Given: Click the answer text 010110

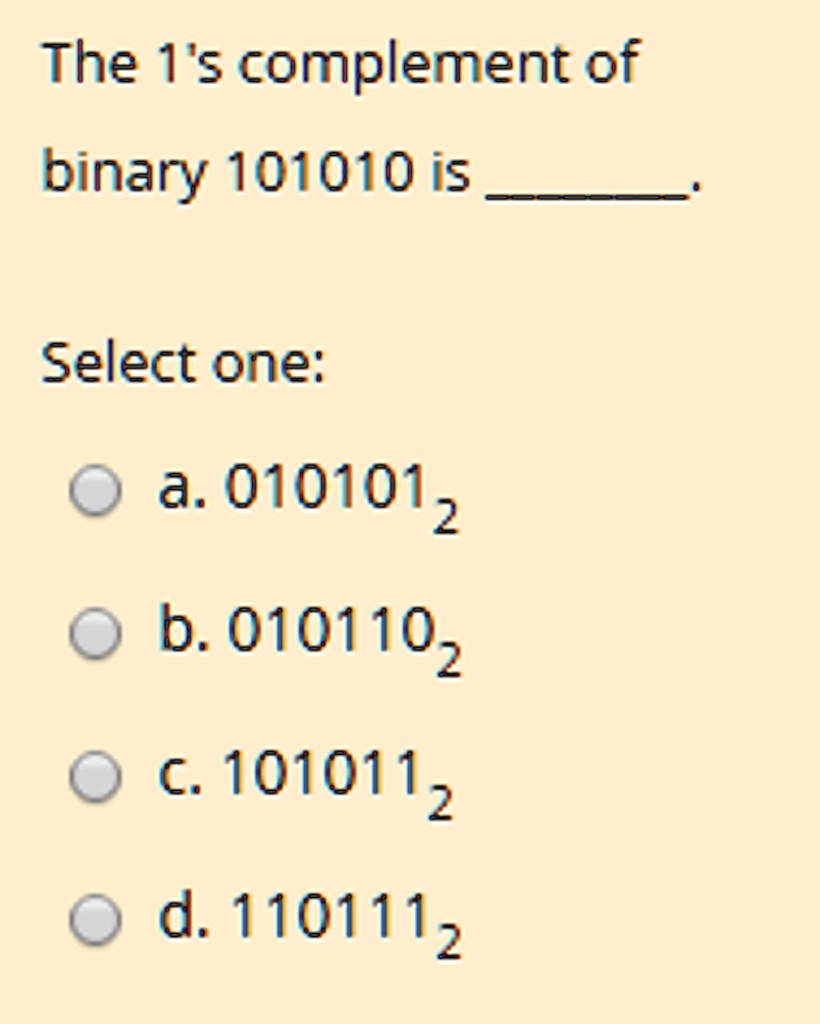Looking at the screenshot, I should pos(330,632).
